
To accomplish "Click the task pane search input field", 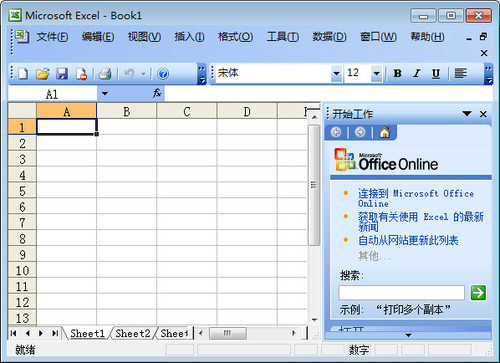I will coord(402,293).
